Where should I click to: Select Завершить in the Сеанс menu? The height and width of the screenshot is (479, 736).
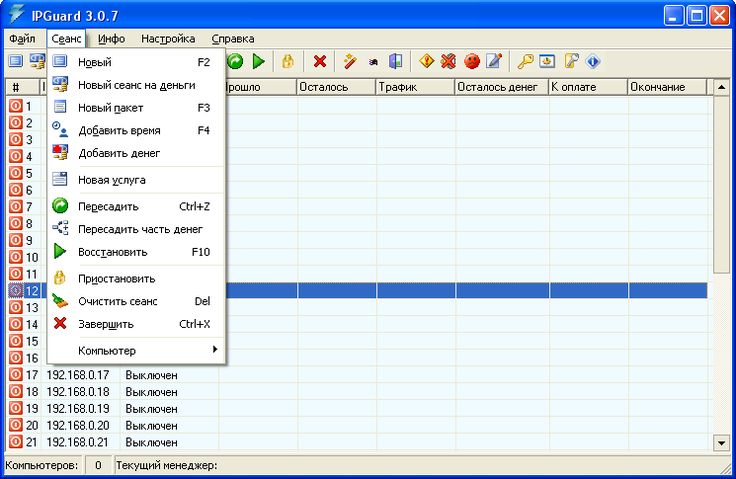136,324
